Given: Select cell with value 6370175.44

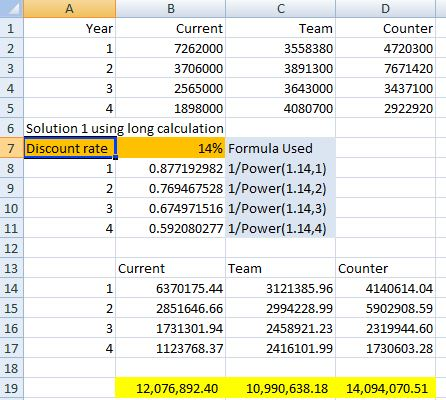Looking at the screenshot, I should (x=171, y=288).
